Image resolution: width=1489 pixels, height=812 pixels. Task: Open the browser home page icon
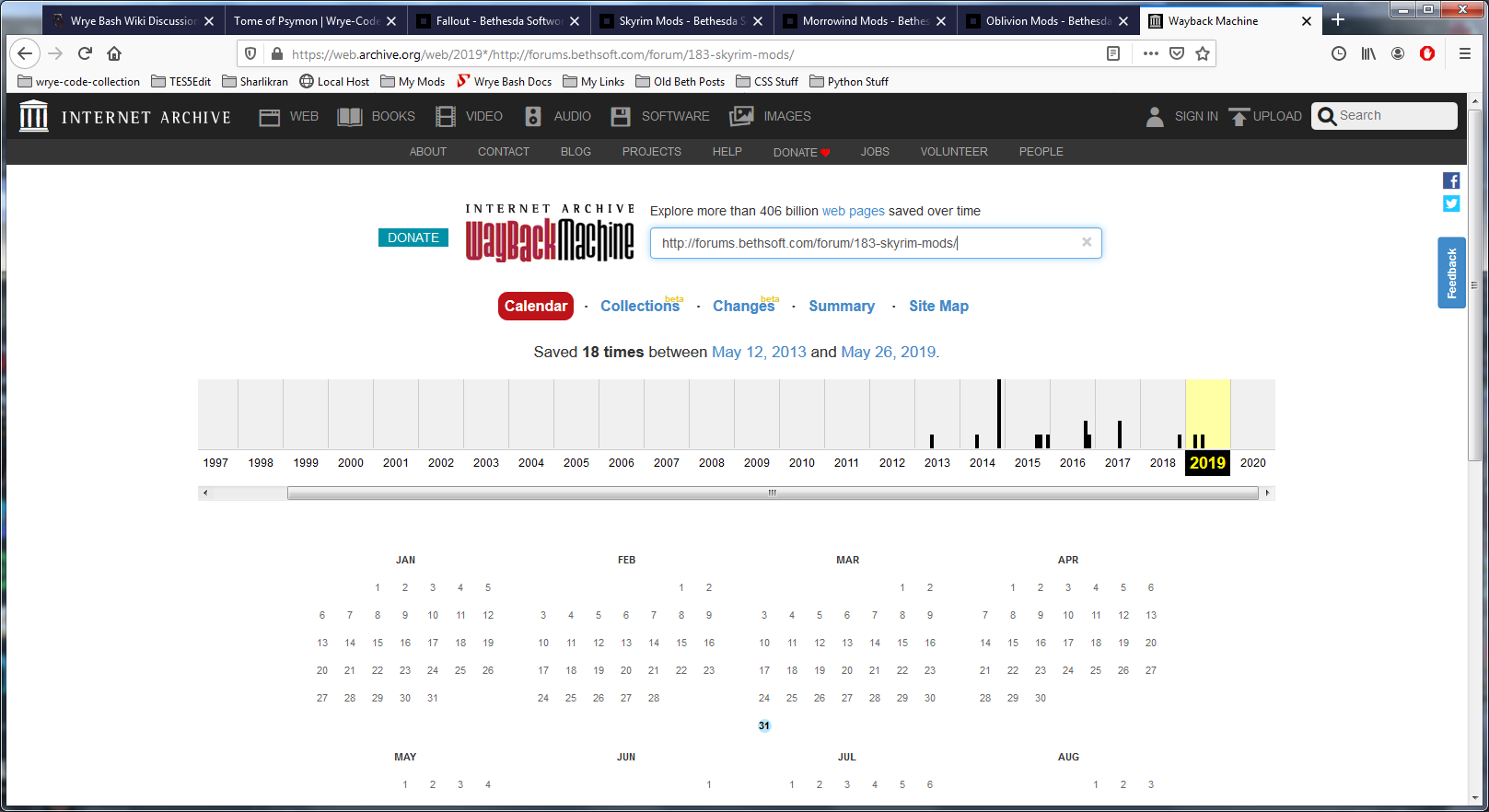(x=114, y=53)
